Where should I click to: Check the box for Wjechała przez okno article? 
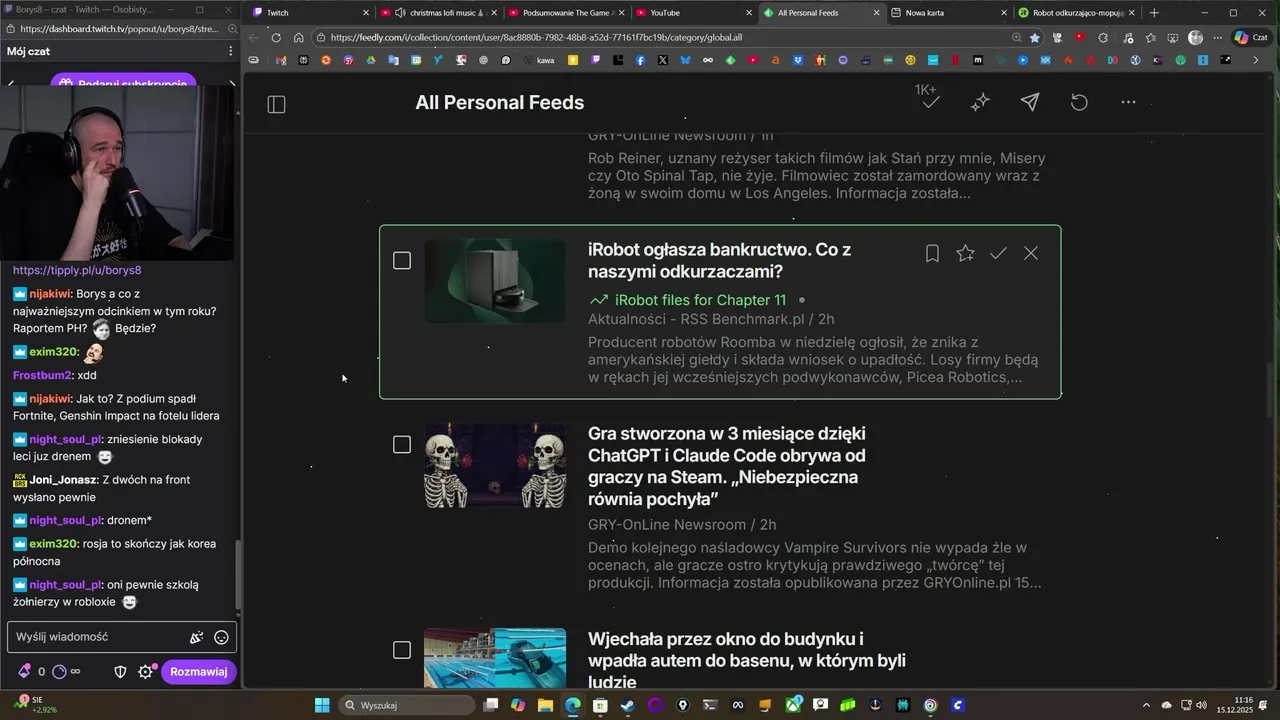coord(402,651)
